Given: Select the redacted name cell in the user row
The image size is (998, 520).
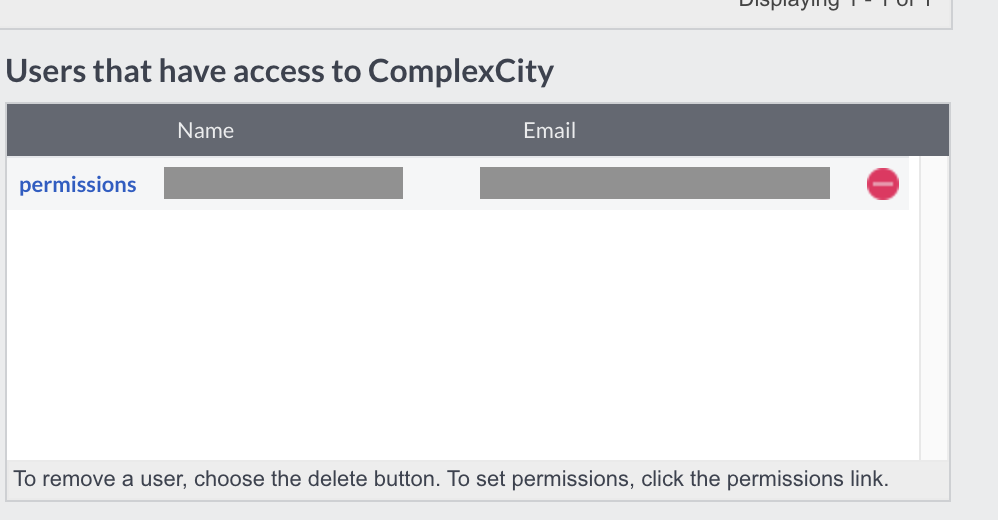Looking at the screenshot, I should [x=283, y=184].
